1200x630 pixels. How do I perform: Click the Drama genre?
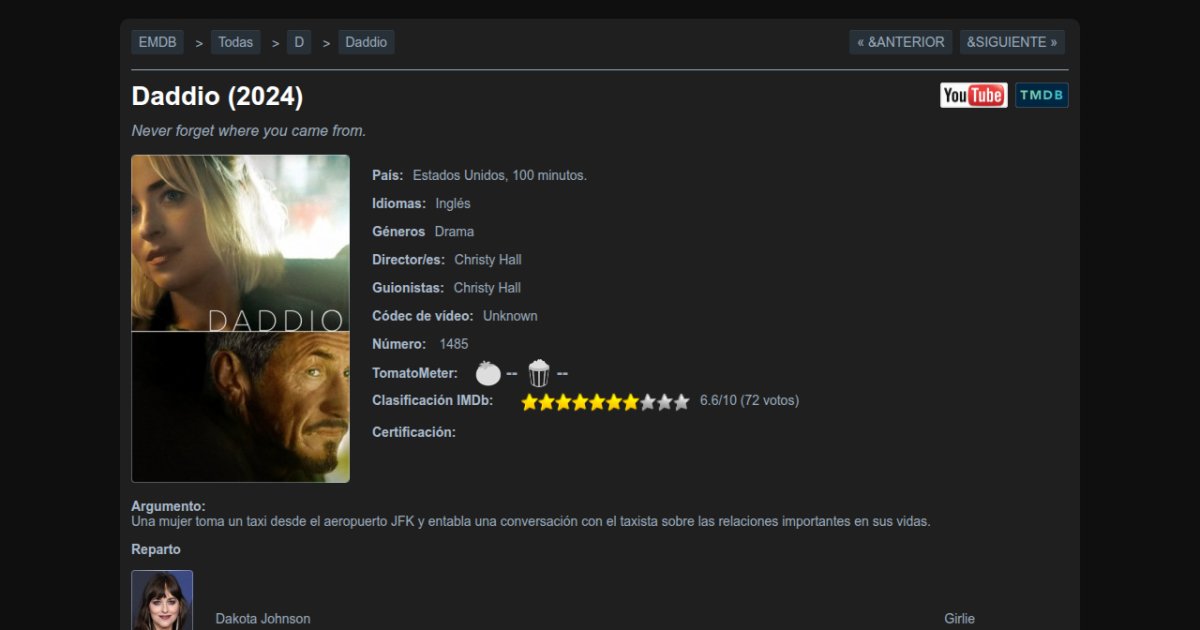pyautogui.click(x=454, y=231)
